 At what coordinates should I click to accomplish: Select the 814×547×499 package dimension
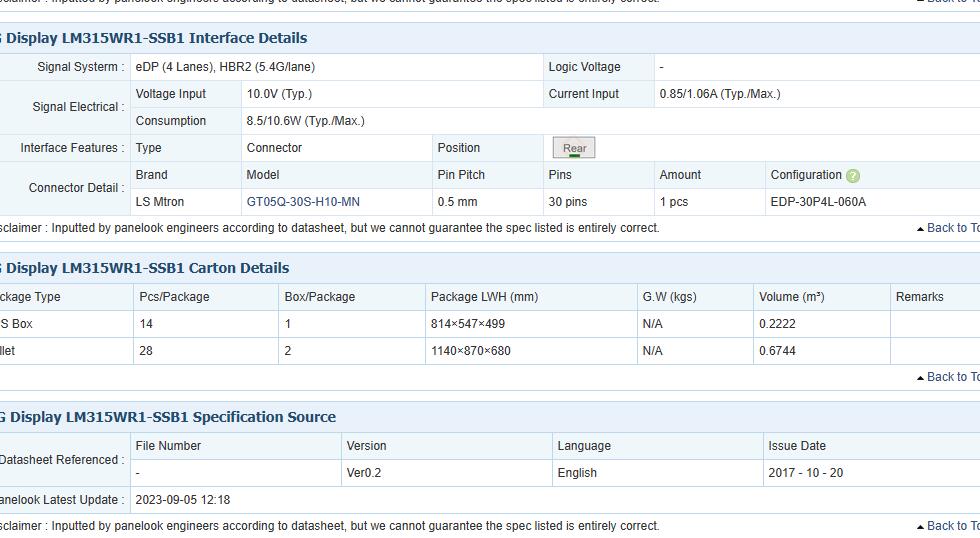[468, 324]
